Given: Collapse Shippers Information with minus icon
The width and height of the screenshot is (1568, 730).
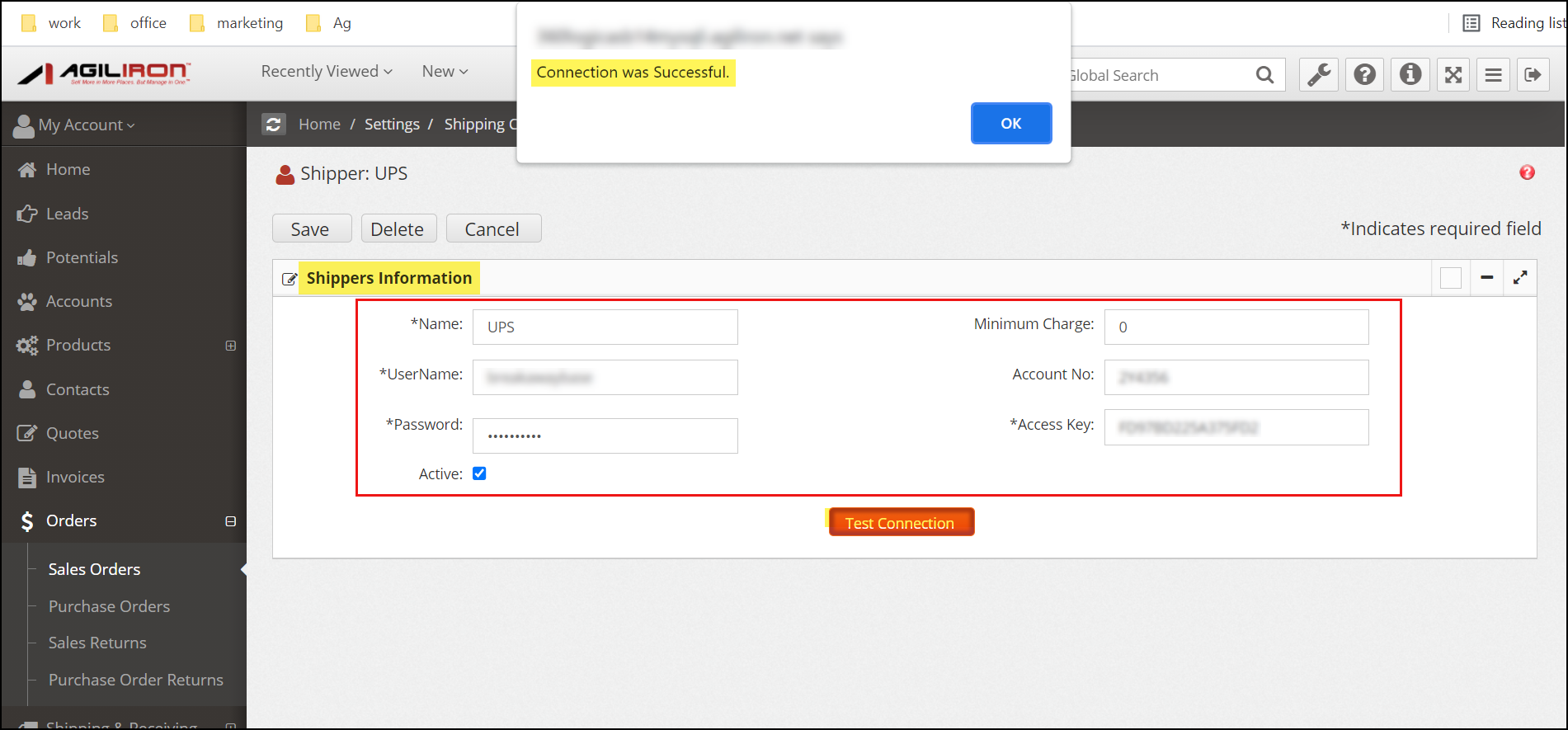Looking at the screenshot, I should pyautogui.click(x=1486, y=278).
